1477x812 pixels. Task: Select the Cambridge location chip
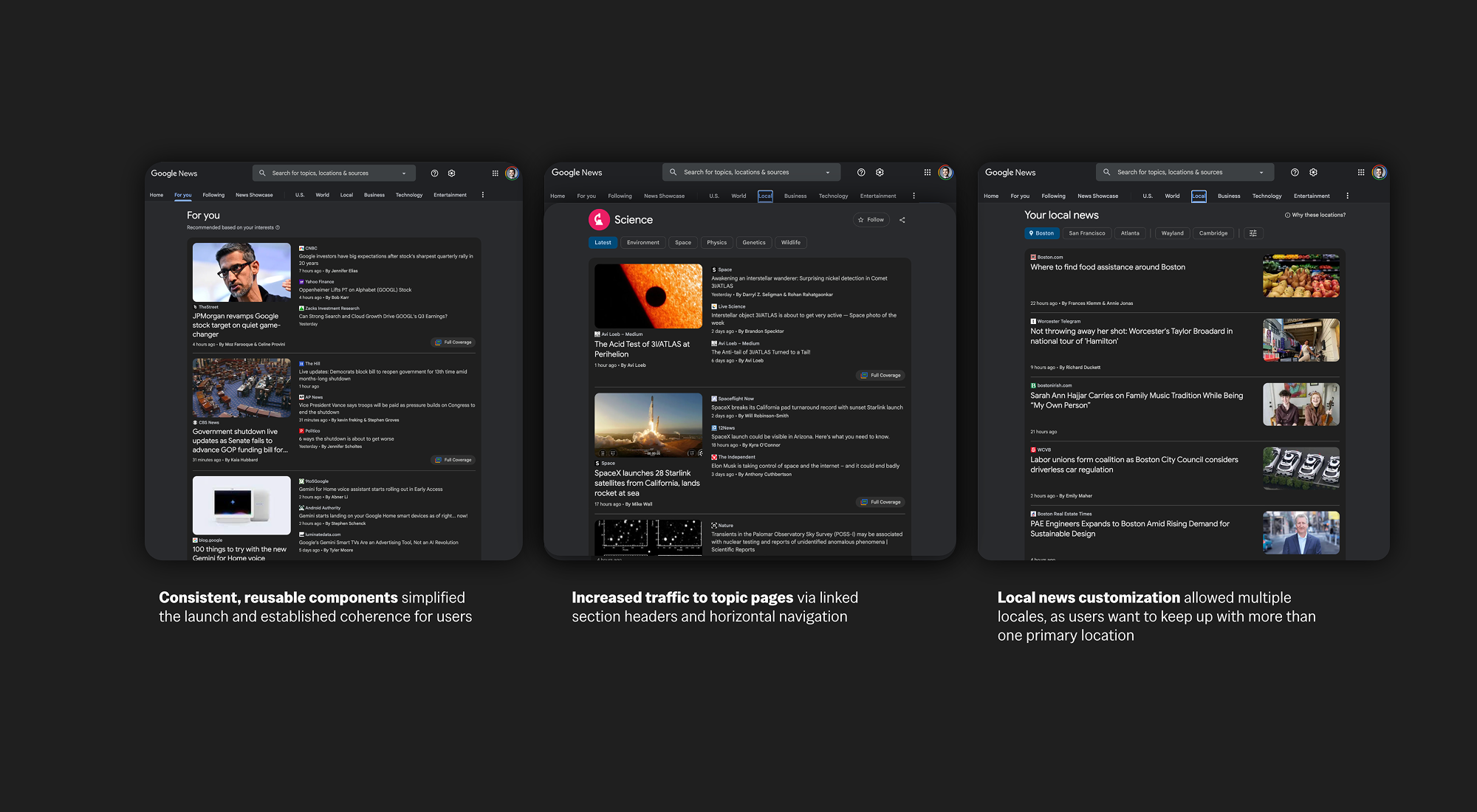pos(1213,233)
